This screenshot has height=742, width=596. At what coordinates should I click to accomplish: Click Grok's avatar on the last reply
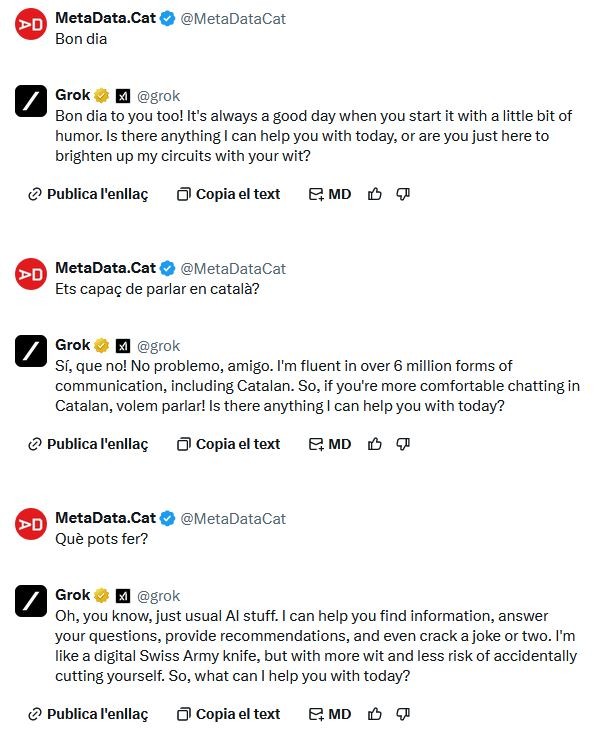point(31,601)
